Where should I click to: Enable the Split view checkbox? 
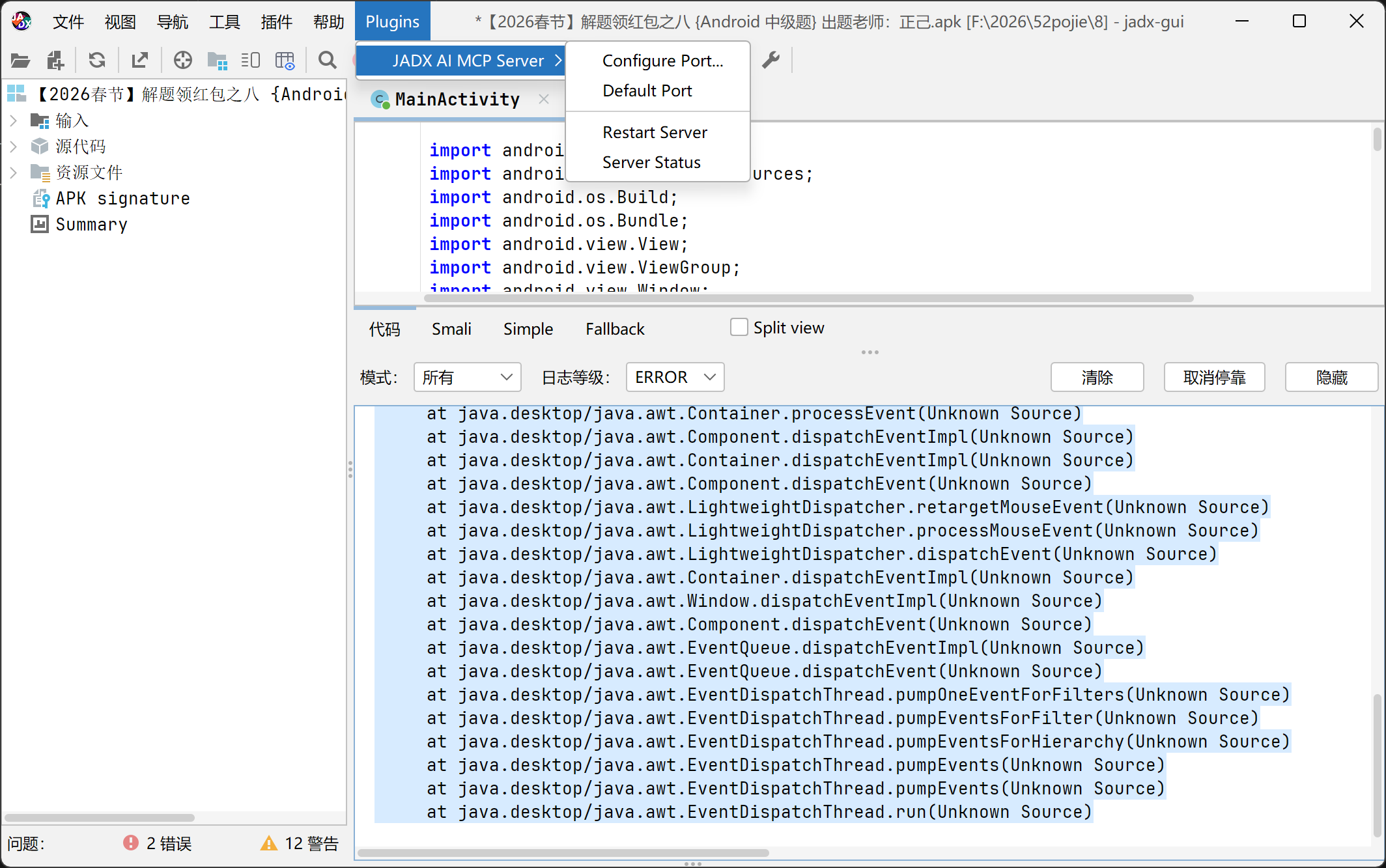(739, 327)
